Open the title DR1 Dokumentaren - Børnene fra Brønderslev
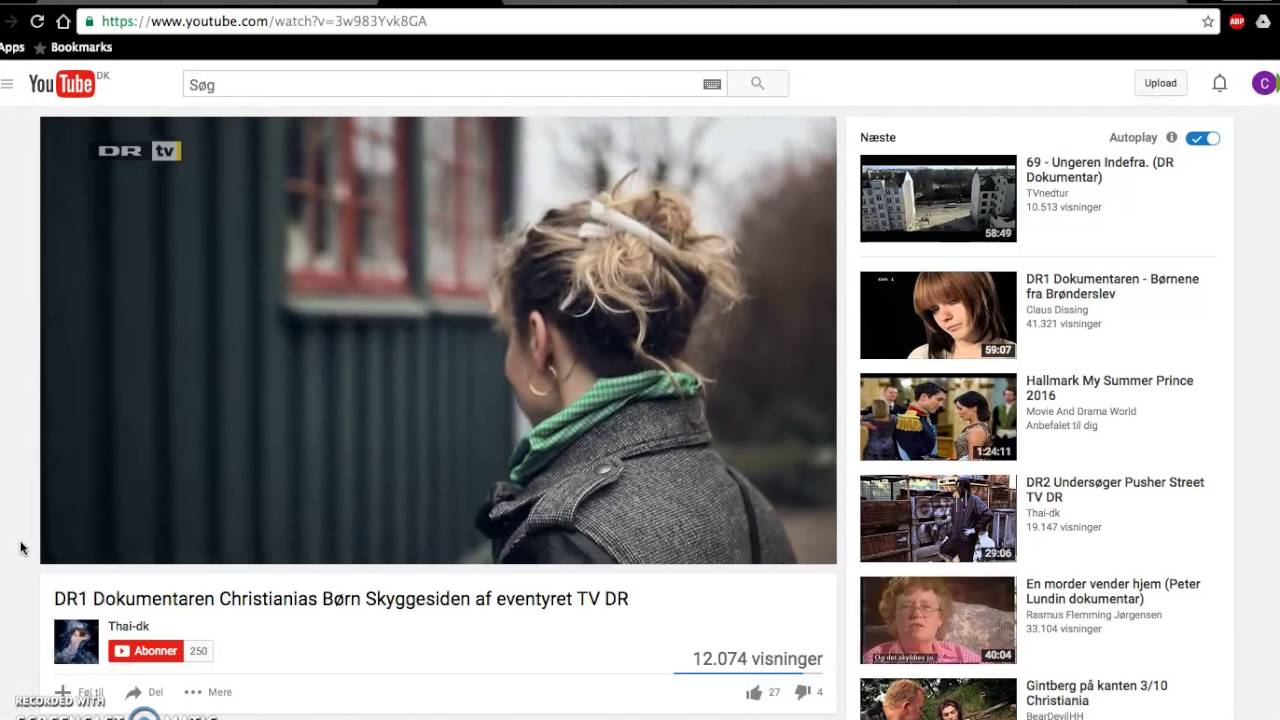This screenshot has height=720, width=1280. coord(1112,286)
